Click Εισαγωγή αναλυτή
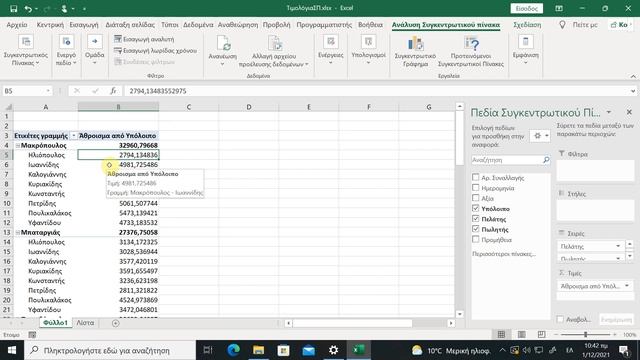This screenshot has height=360, width=640. click(144, 39)
